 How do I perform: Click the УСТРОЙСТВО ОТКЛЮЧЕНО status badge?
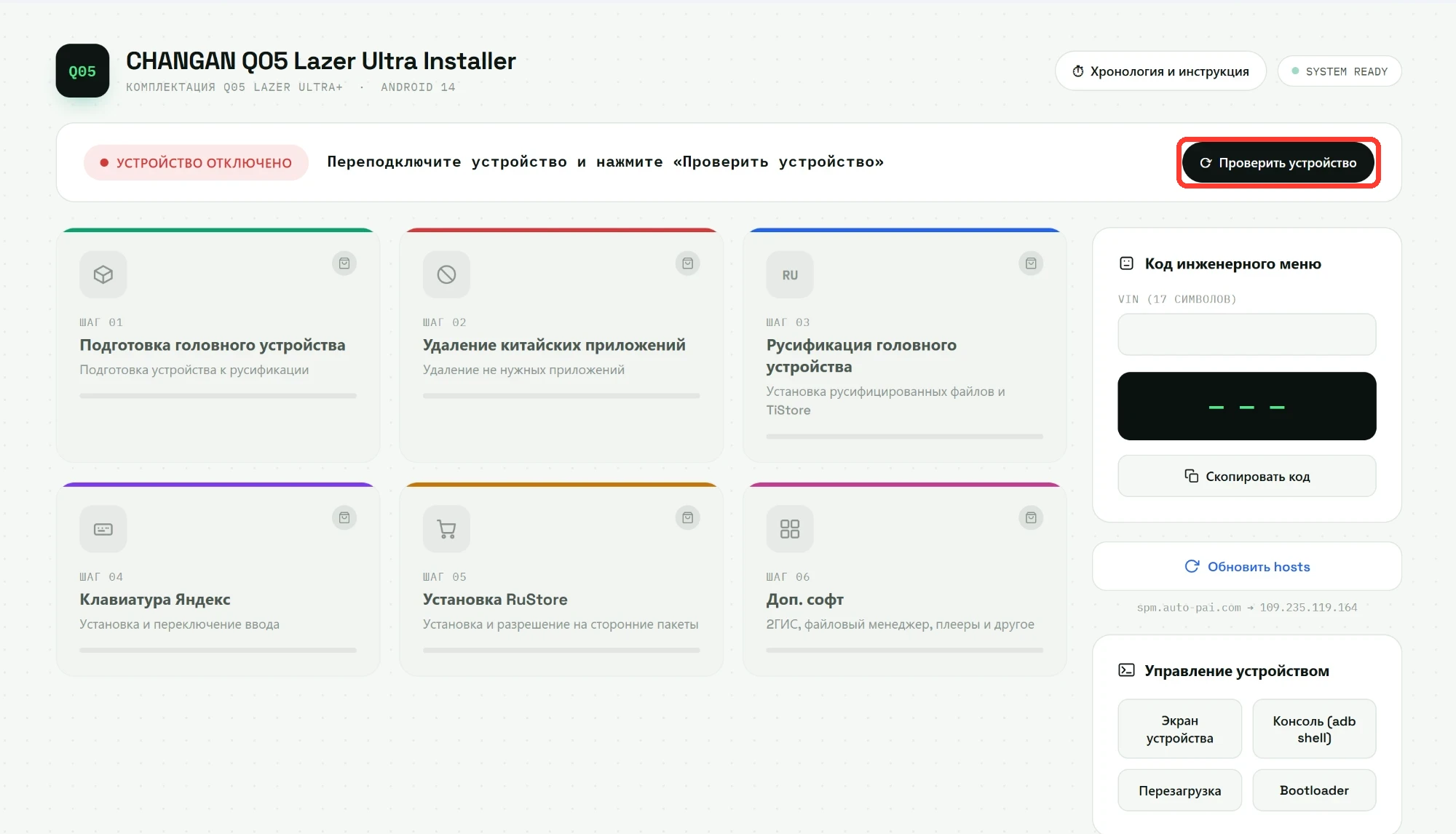(196, 162)
